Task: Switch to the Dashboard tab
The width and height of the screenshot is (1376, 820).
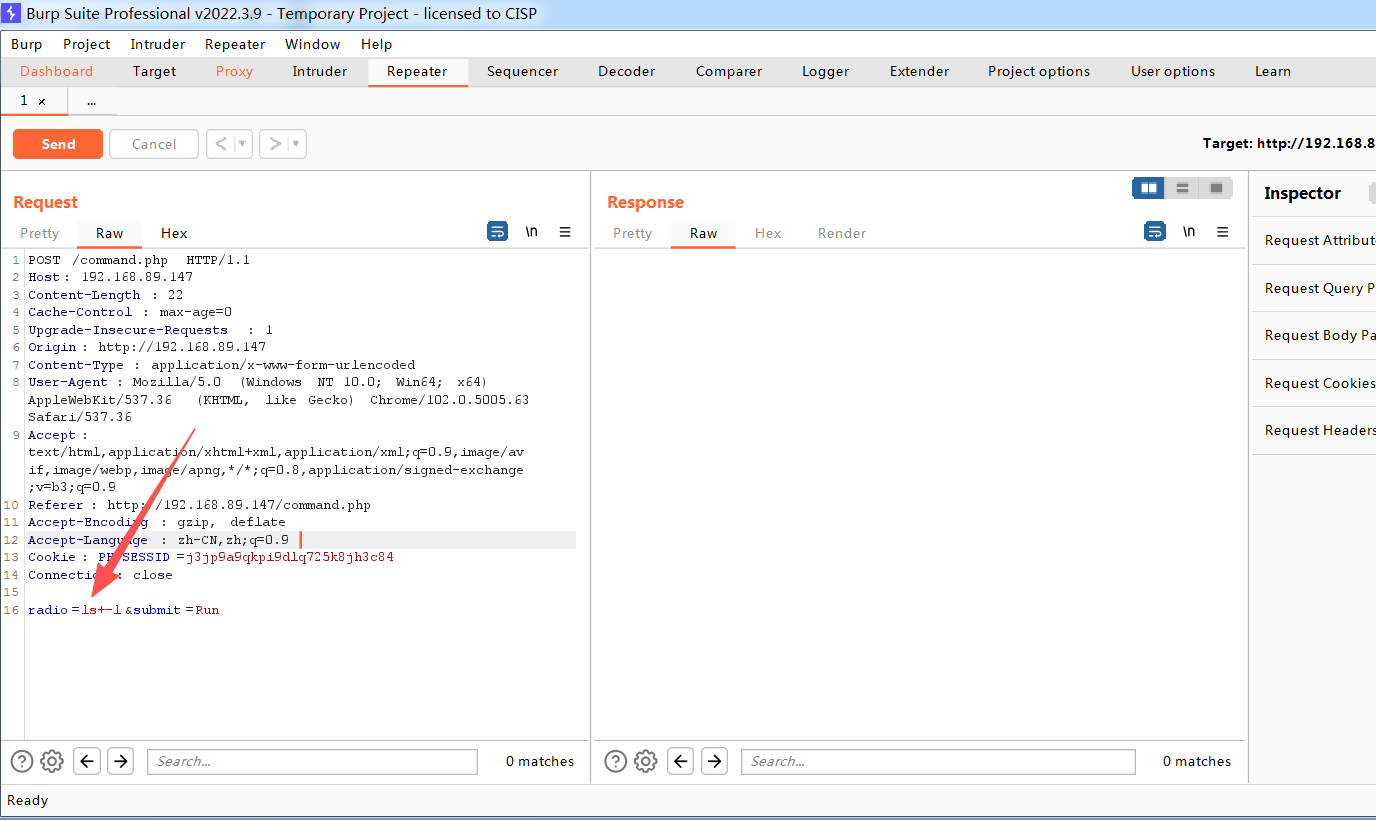Action: [x=57, y=71]
